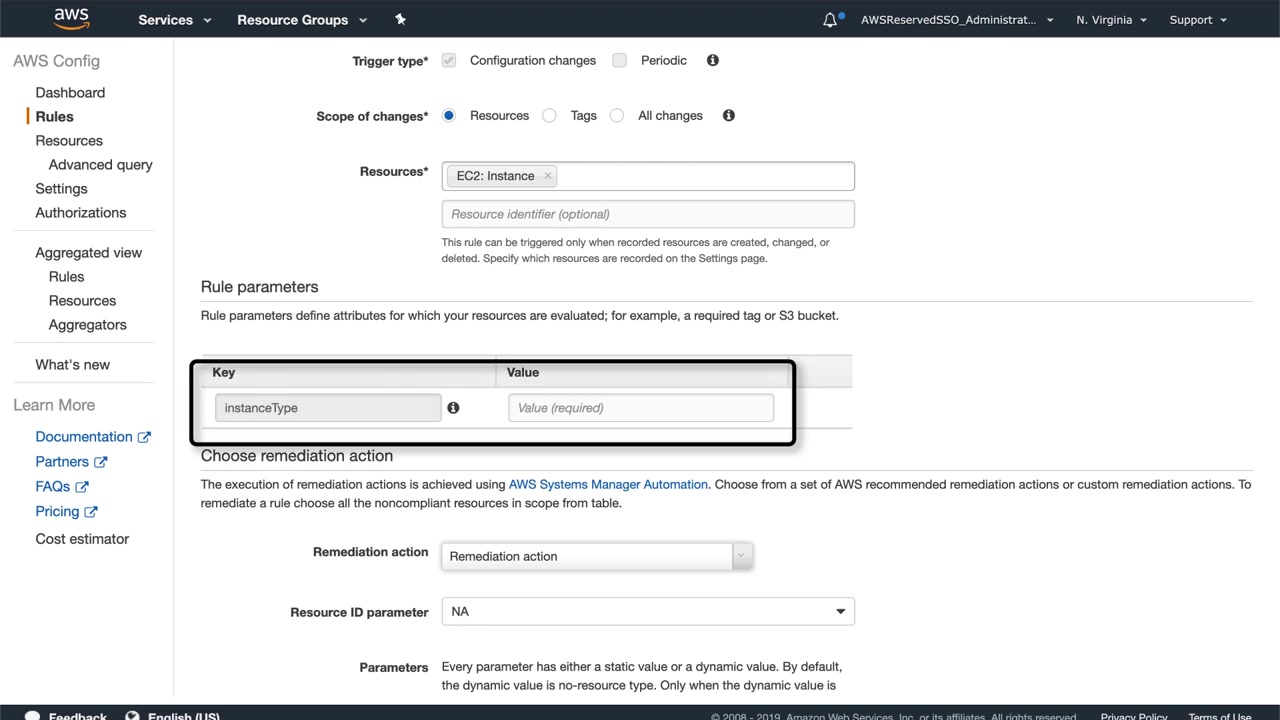Select the All changes radio button
The image size is (1280, 720).
(x=617, y=115)
